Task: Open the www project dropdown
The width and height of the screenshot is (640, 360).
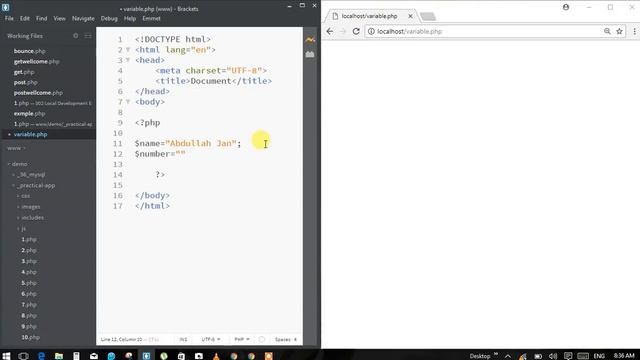Action: pos(16,148)
